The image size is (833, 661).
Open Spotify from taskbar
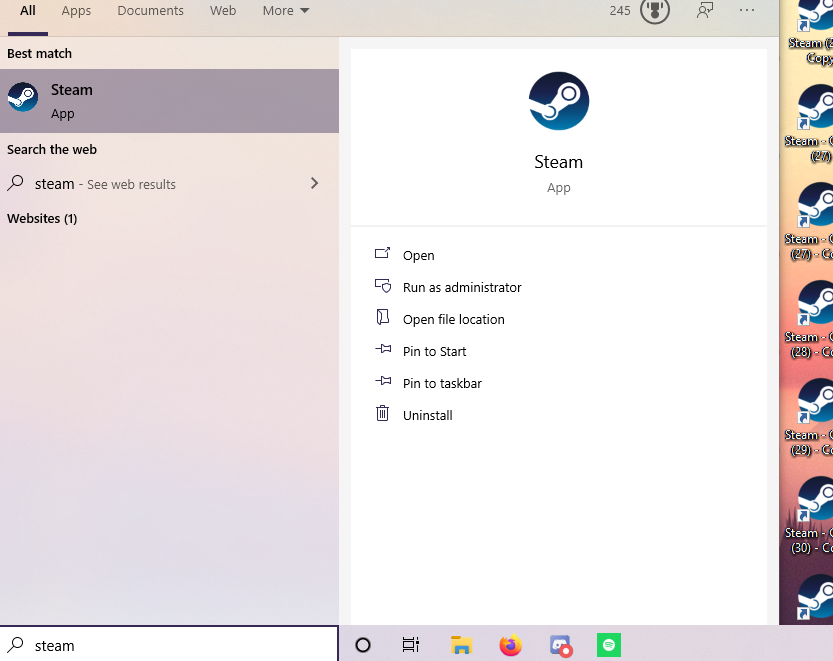[609, 645]
